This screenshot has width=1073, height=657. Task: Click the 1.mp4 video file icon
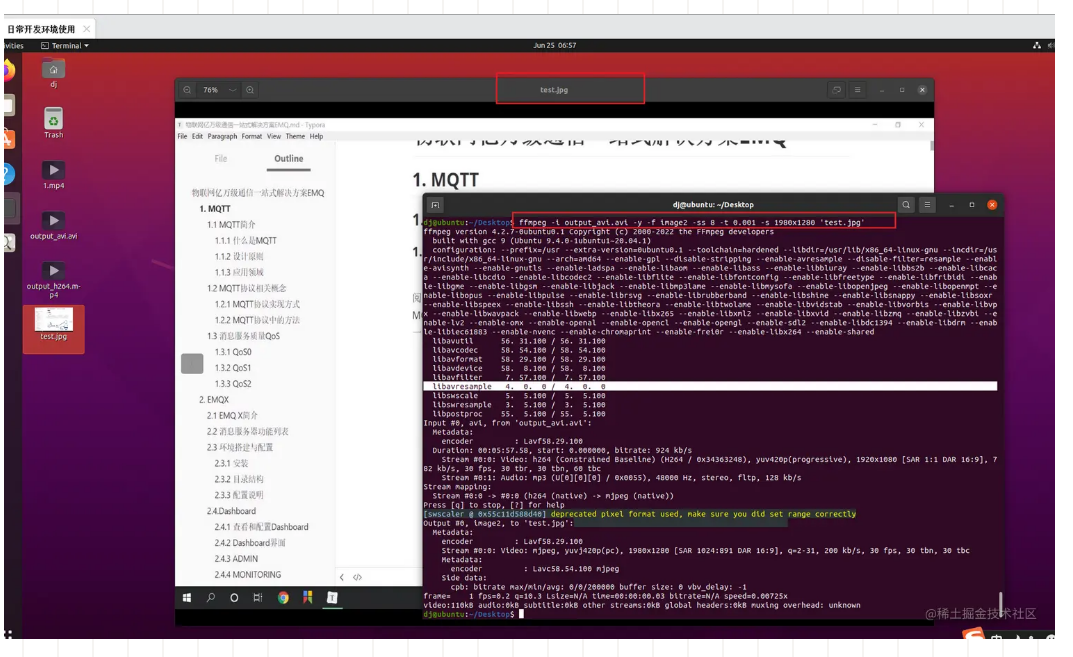pos(51,170)
